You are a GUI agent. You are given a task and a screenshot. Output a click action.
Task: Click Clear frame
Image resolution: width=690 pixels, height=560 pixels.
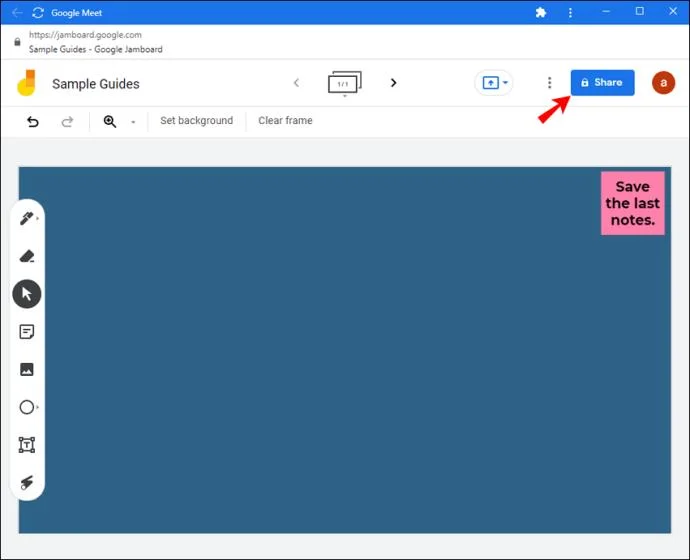click(285, 121)
